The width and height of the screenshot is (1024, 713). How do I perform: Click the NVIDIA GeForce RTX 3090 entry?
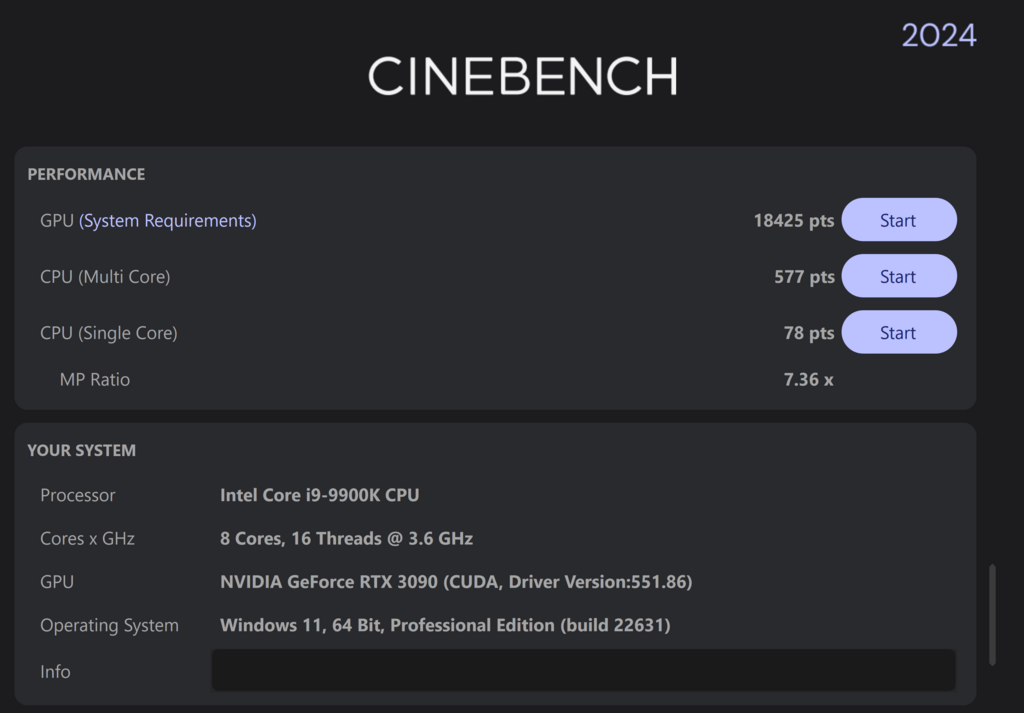point(456,582)
